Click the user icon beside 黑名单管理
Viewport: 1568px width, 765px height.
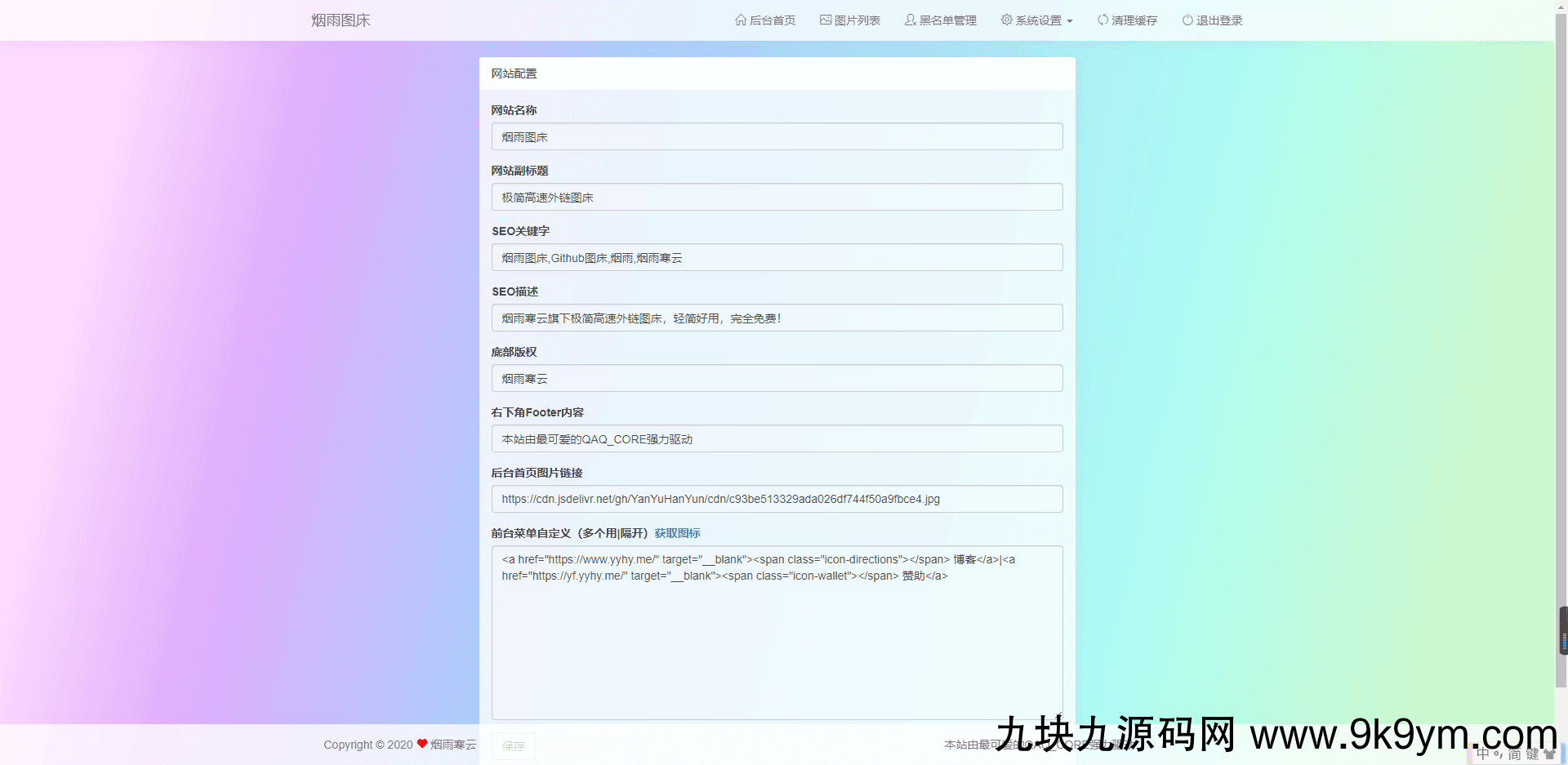point(910,20)
